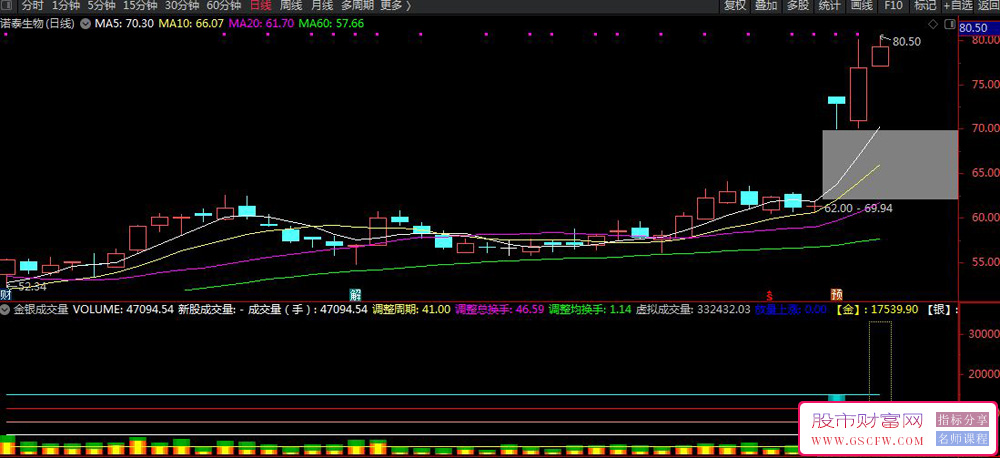Click the 52.34 low price label

[x=32, y=287]
